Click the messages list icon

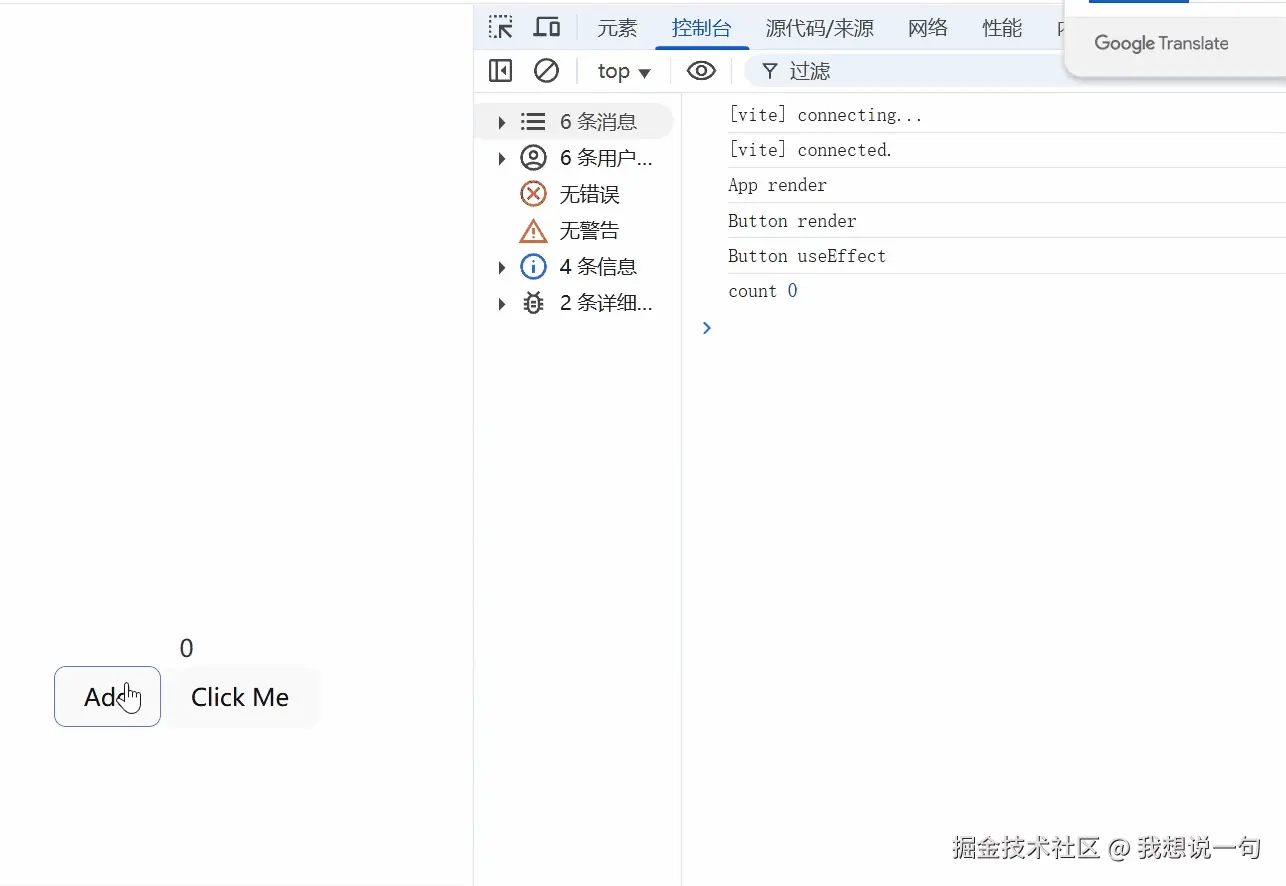point(533,122)
